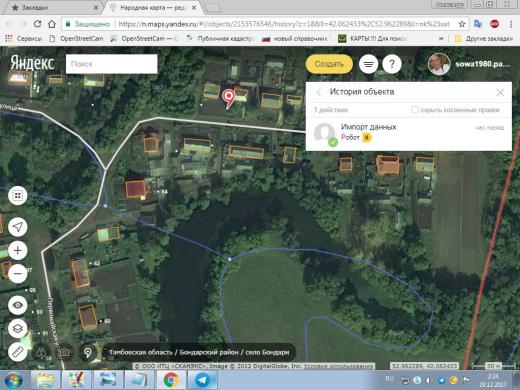Screen dimensions: 520x390
Task: Click the yellow Создать button
Action: (x=329, y=64)
